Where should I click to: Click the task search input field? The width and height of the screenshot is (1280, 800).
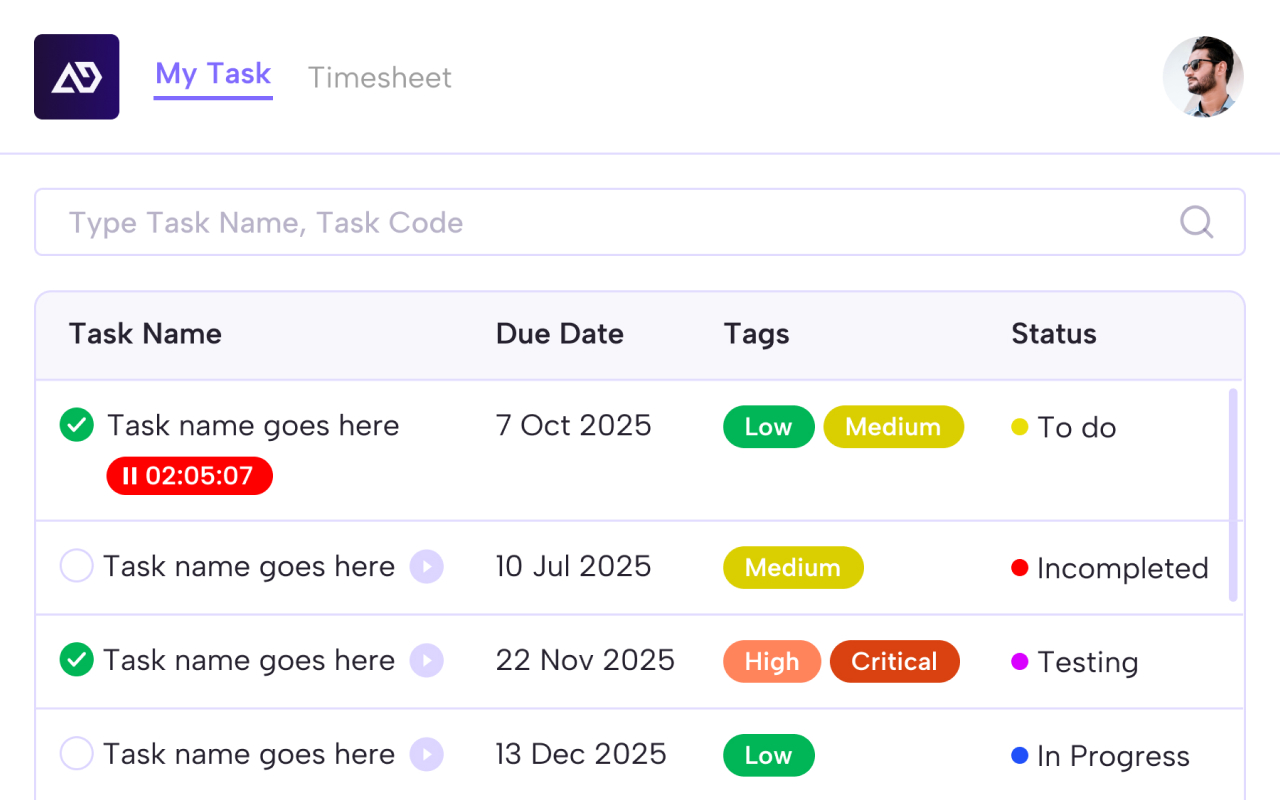click(400, 222)
